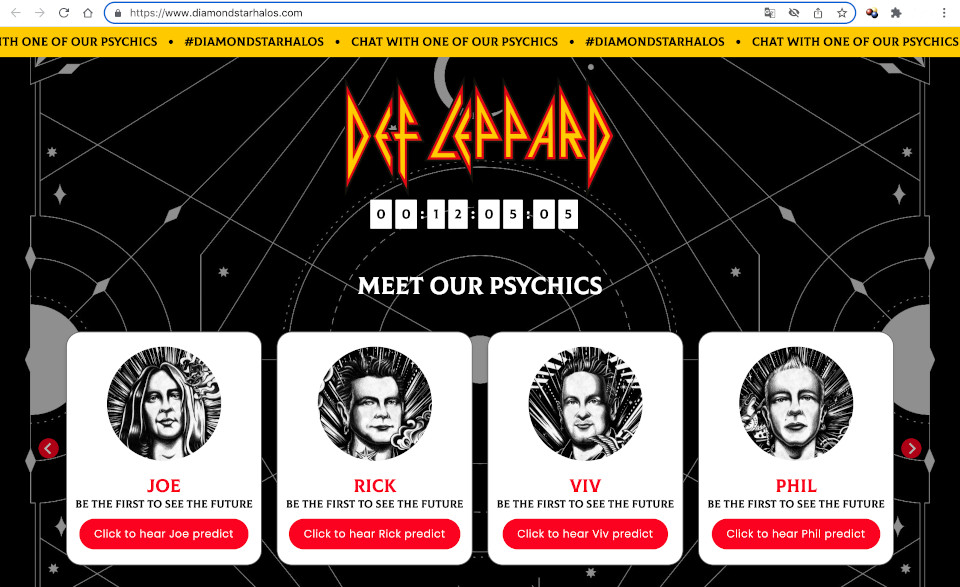Click to hear Phil predict
The height and width of the screenshot is (587, 960).
(x=795, y=534)
